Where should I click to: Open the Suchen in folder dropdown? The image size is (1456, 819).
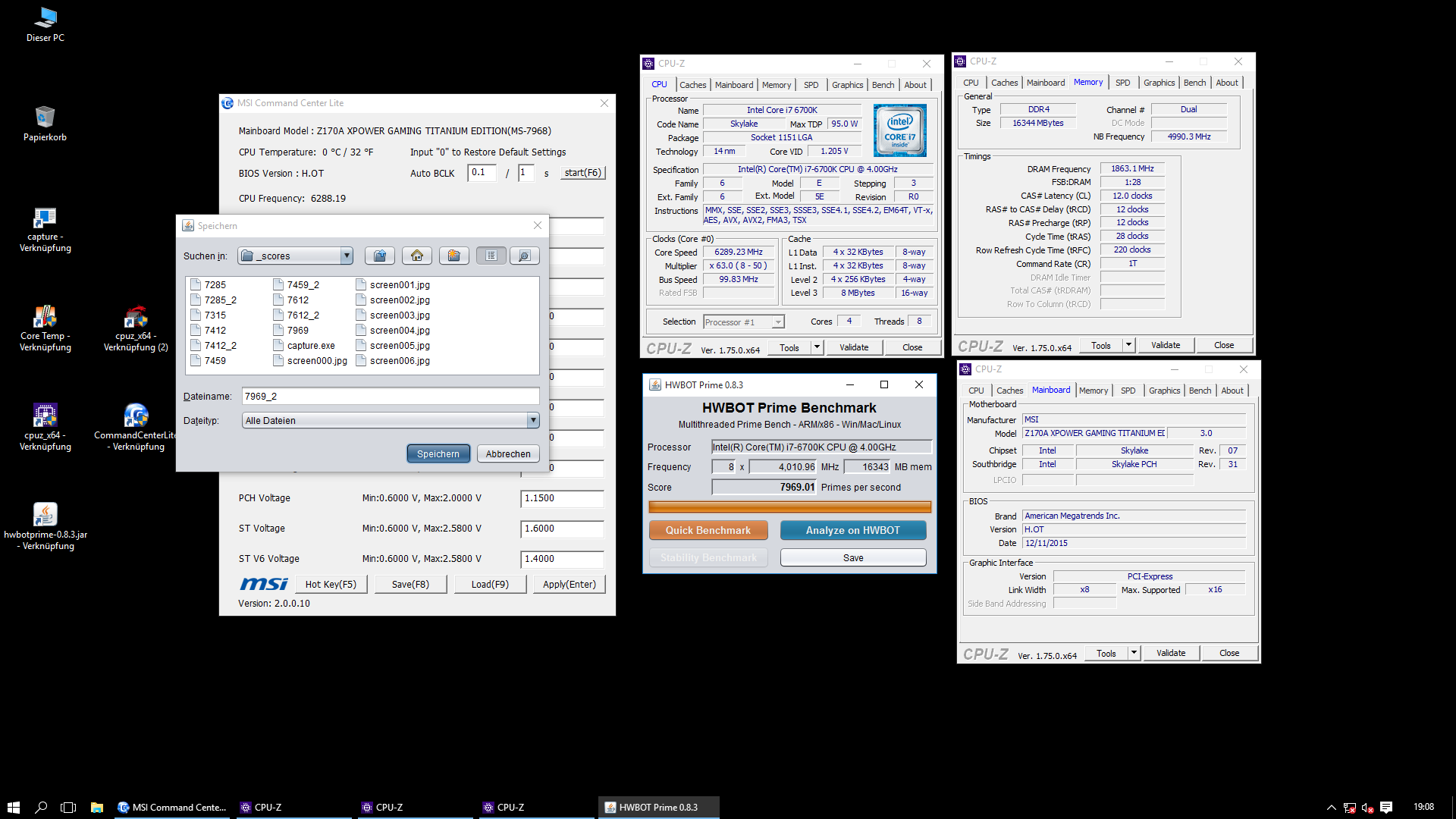point(347,256)
